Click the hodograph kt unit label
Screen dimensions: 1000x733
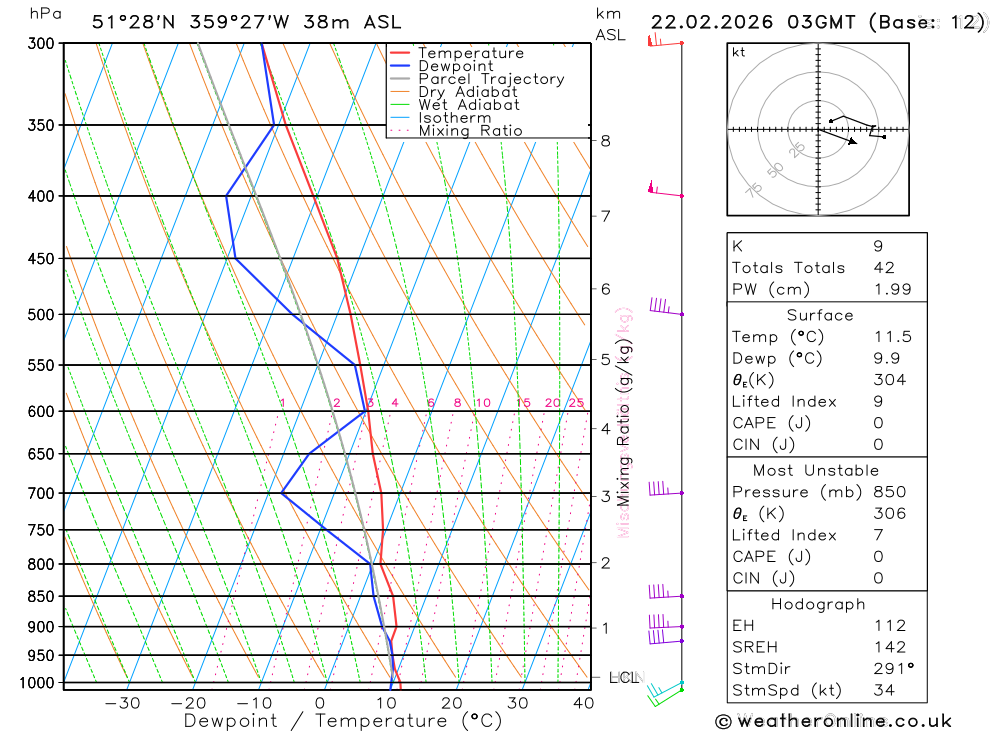739,52
